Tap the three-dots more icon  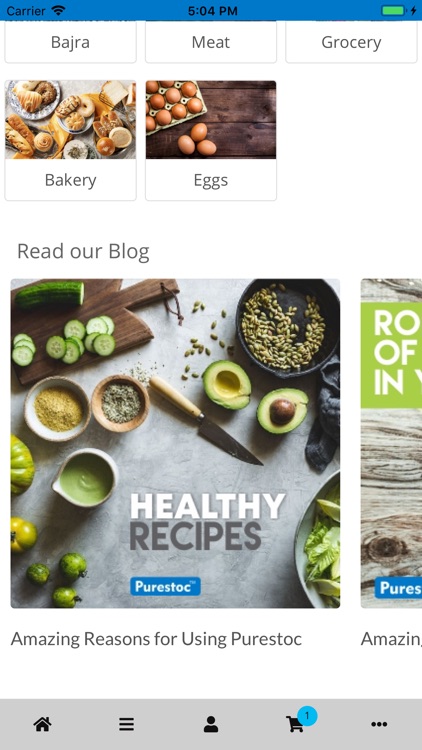(379, 725)
